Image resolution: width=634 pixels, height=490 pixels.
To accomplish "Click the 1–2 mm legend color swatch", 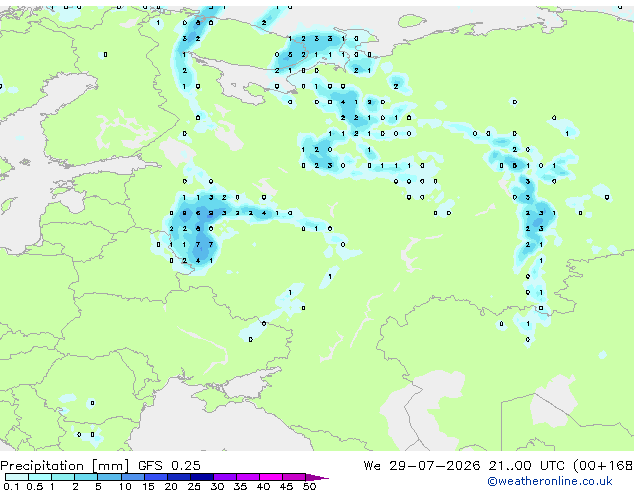I will tap(63, 477).
